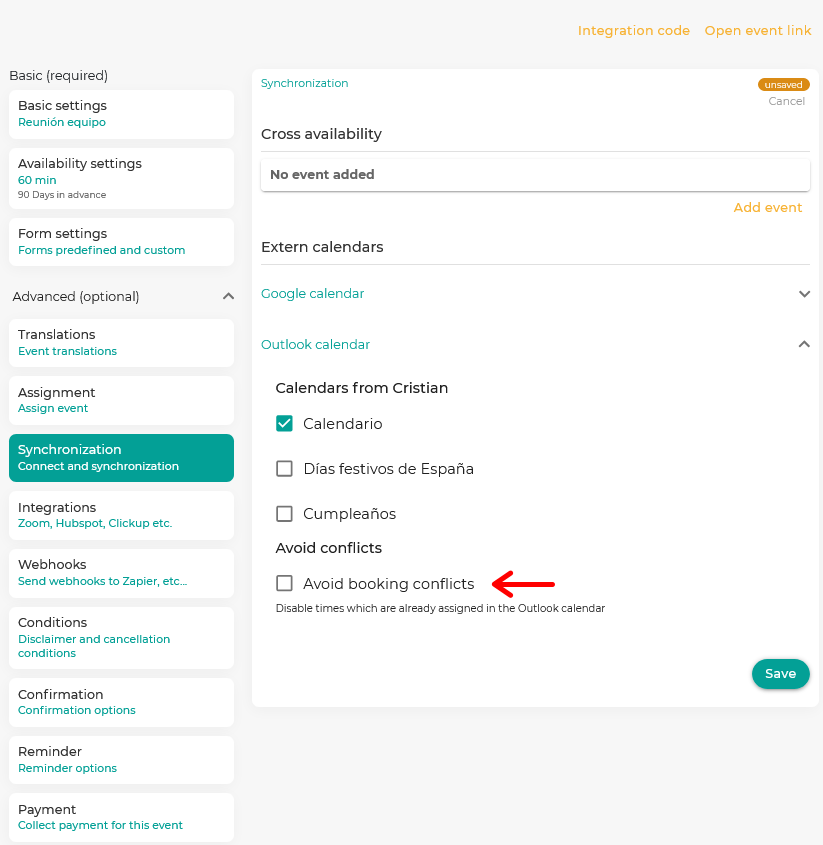Uncheck the Calendario checkbox
This screenshot has height=845, width=823.
pos(284,424)
